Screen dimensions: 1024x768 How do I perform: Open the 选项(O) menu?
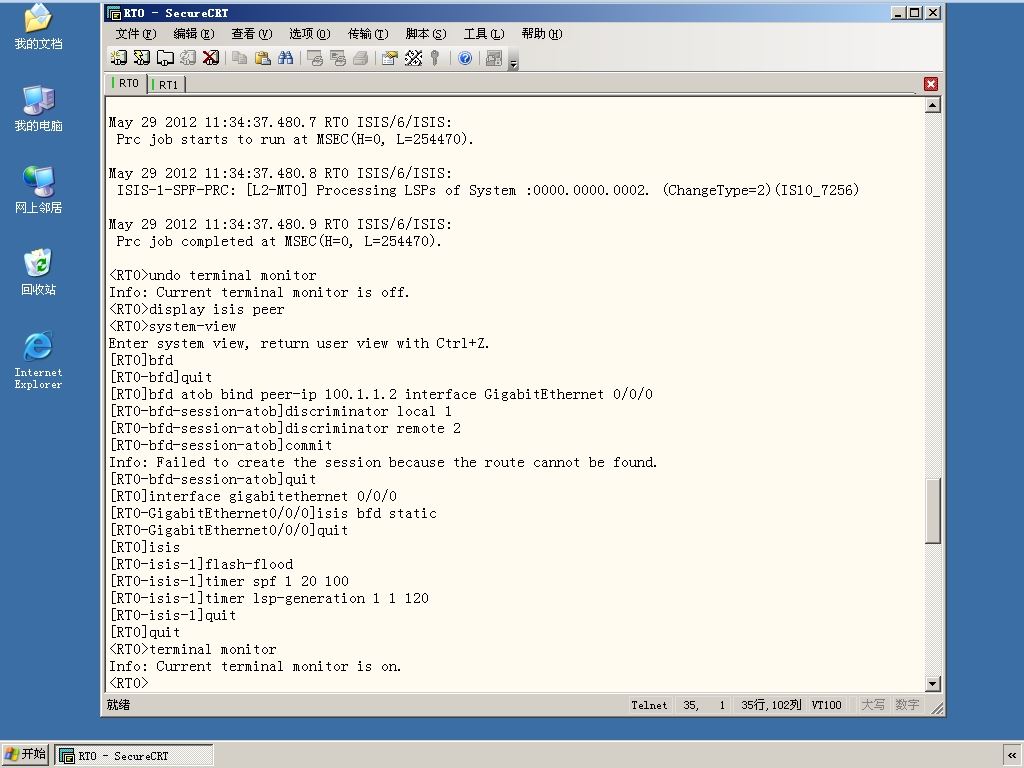click(310, 34)
